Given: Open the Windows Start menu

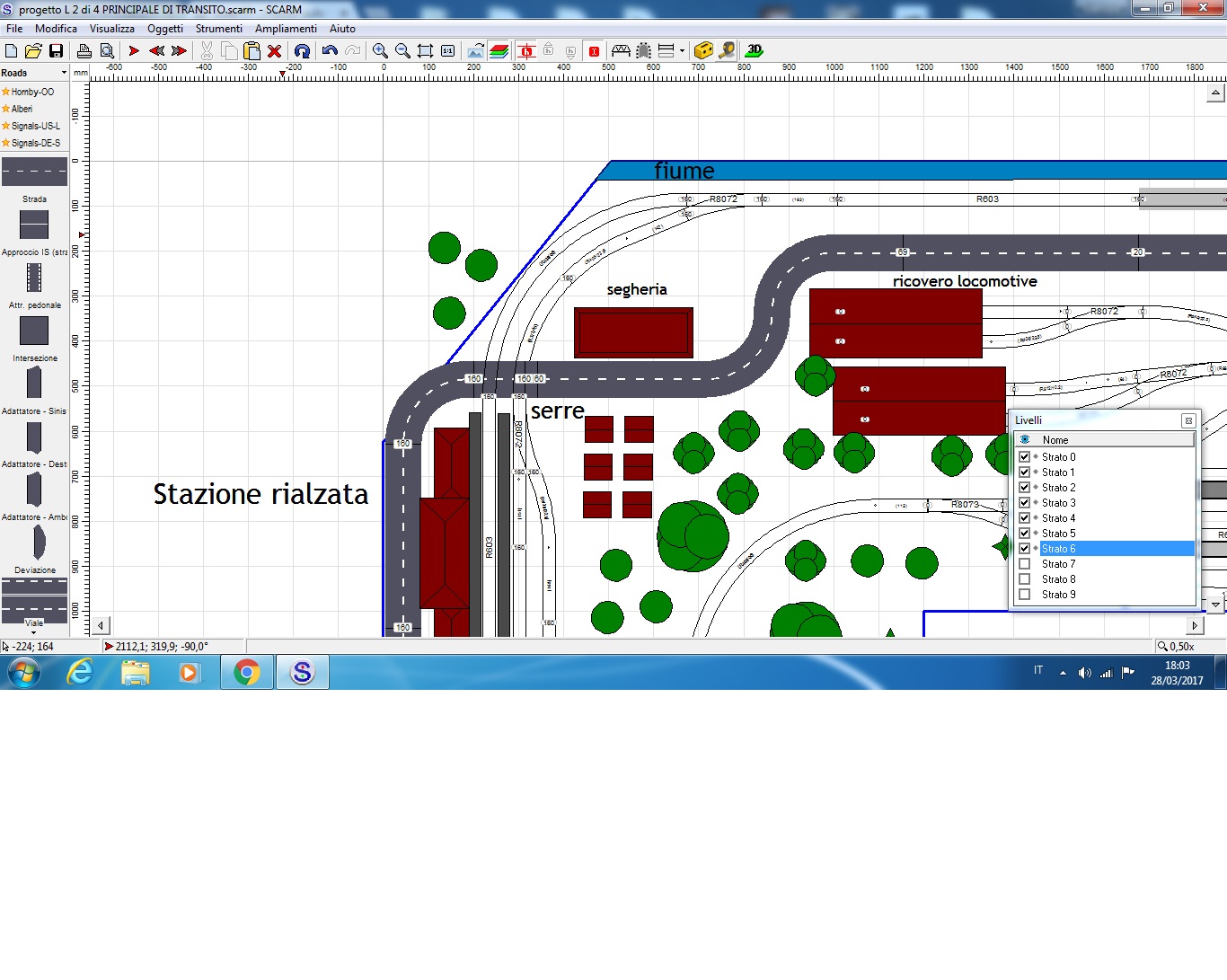Looking at the screenshot, I should click(23, 673).
